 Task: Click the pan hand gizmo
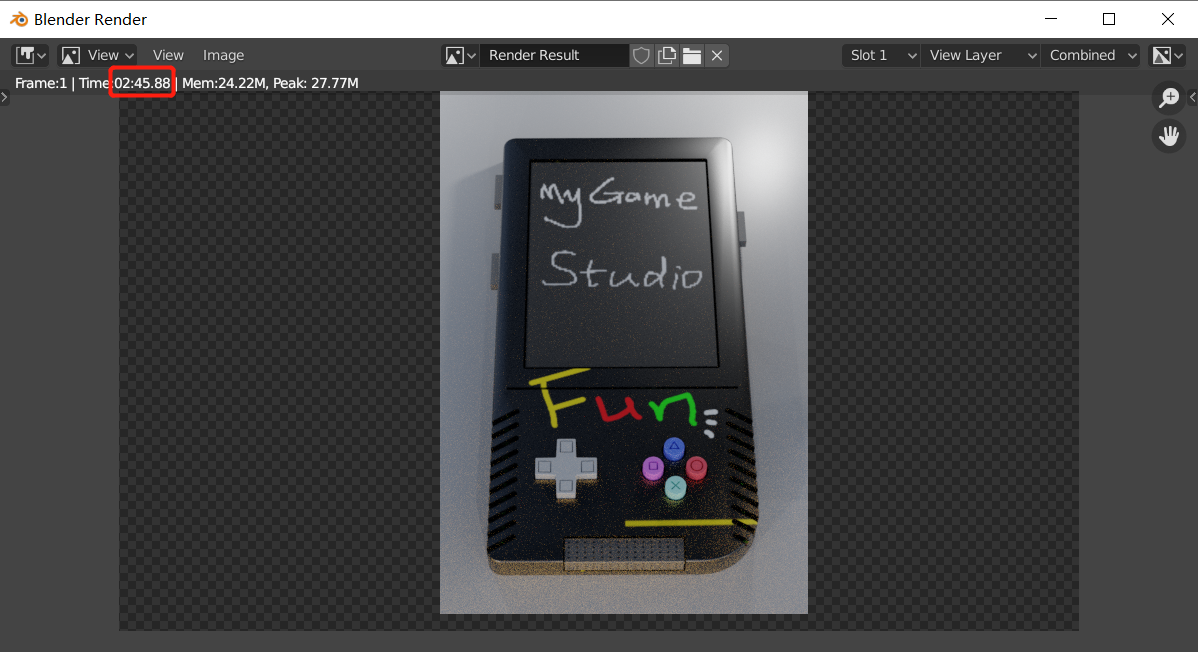click(1169, 136)
